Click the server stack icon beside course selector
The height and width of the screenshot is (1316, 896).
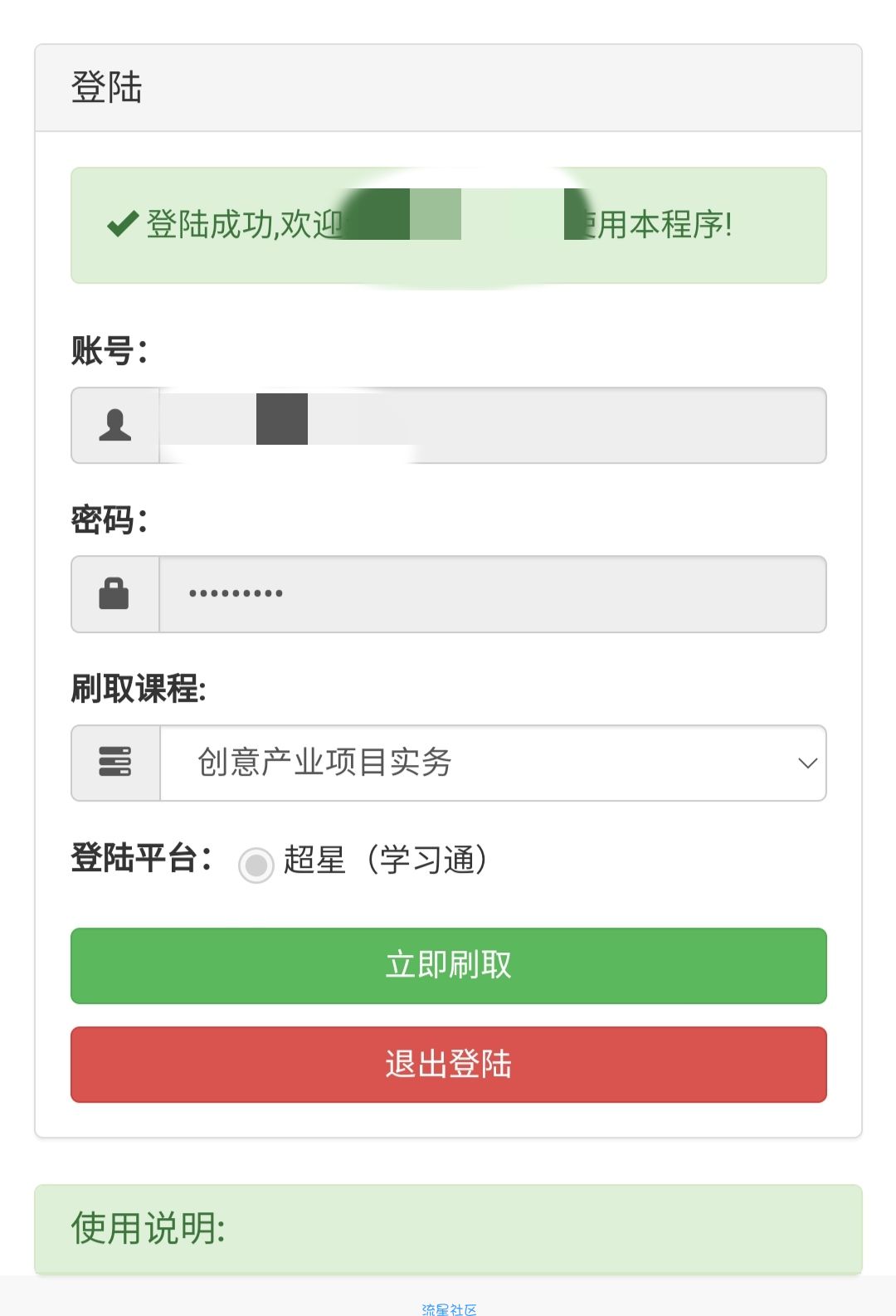point(115,762)
